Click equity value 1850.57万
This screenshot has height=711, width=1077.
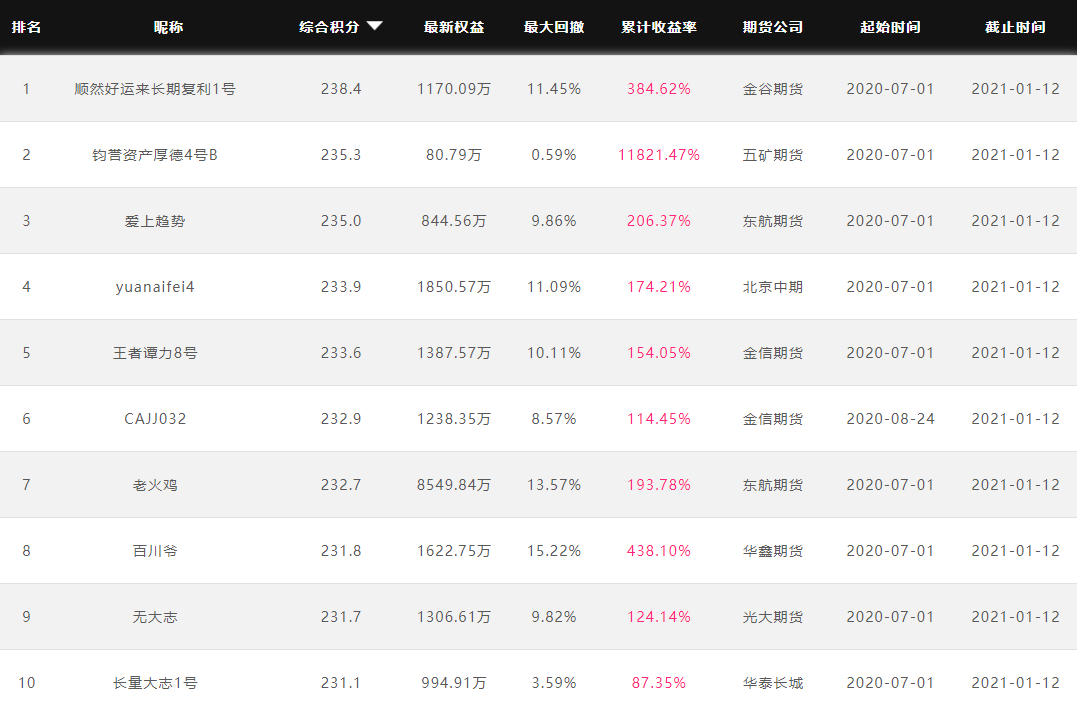(x=454, y=286)
